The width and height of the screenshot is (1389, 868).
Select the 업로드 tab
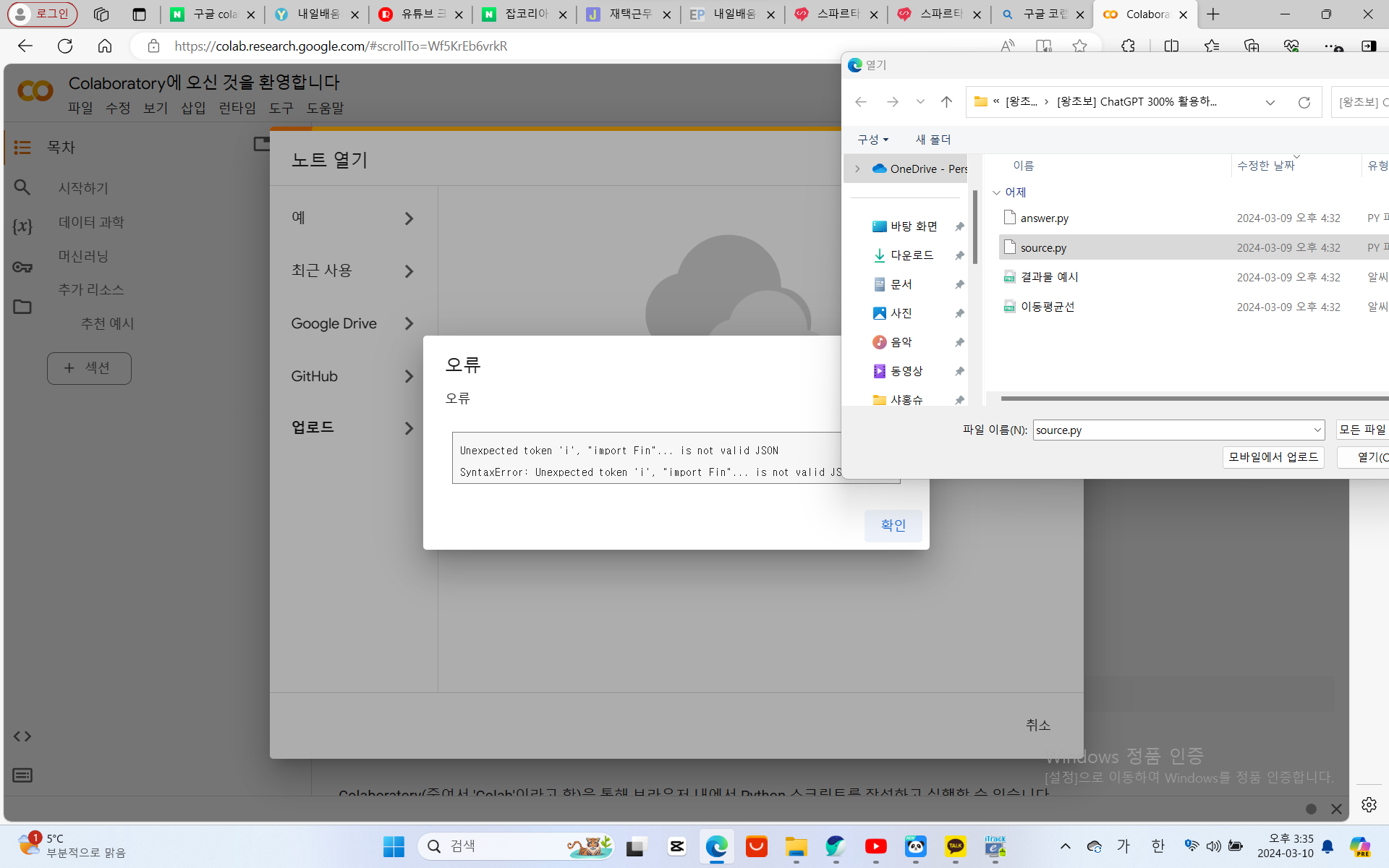354,427
